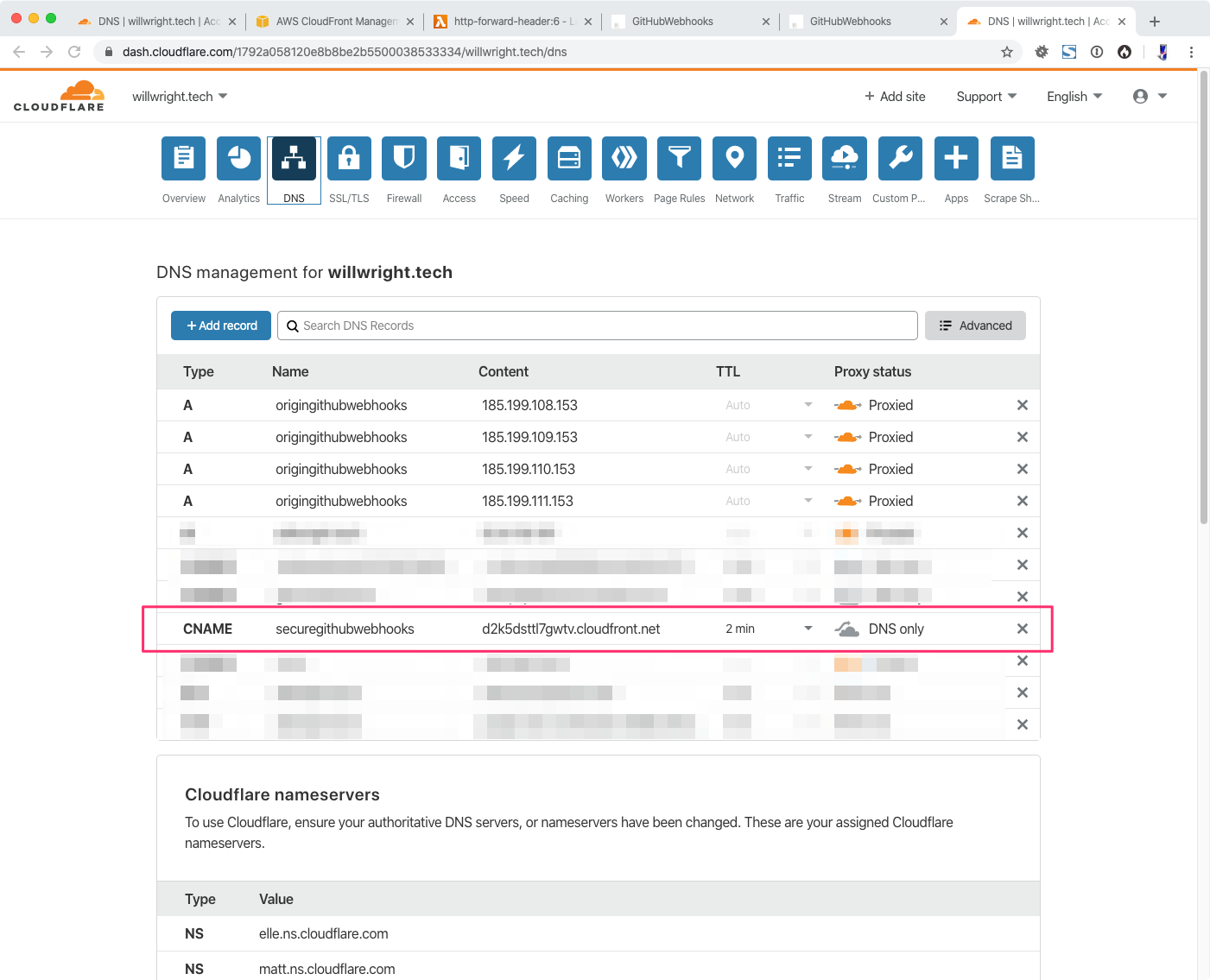Select the 185.199.111.153 content cell
The width and height of the screenshot is (1210, 980).
coord(528,501)
